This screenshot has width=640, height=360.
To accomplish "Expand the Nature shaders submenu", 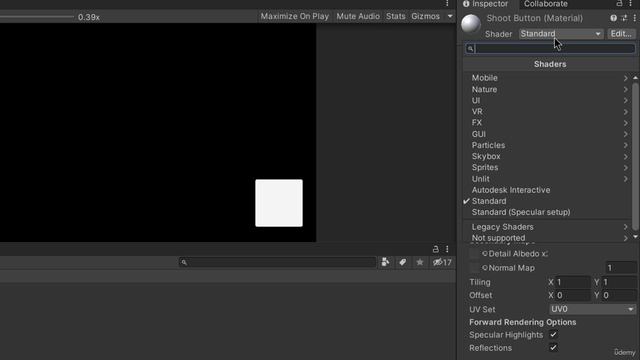I will [x=549, y=89].
